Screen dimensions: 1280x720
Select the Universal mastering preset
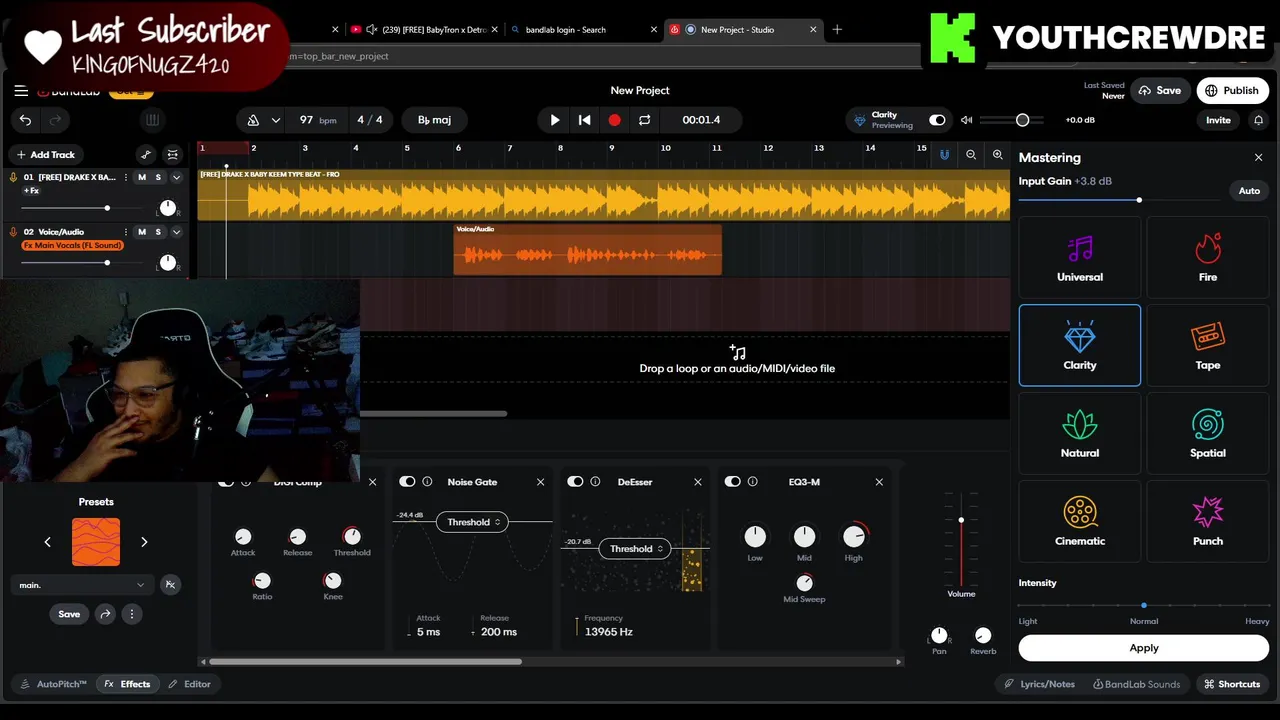[x=1080, y=258]
